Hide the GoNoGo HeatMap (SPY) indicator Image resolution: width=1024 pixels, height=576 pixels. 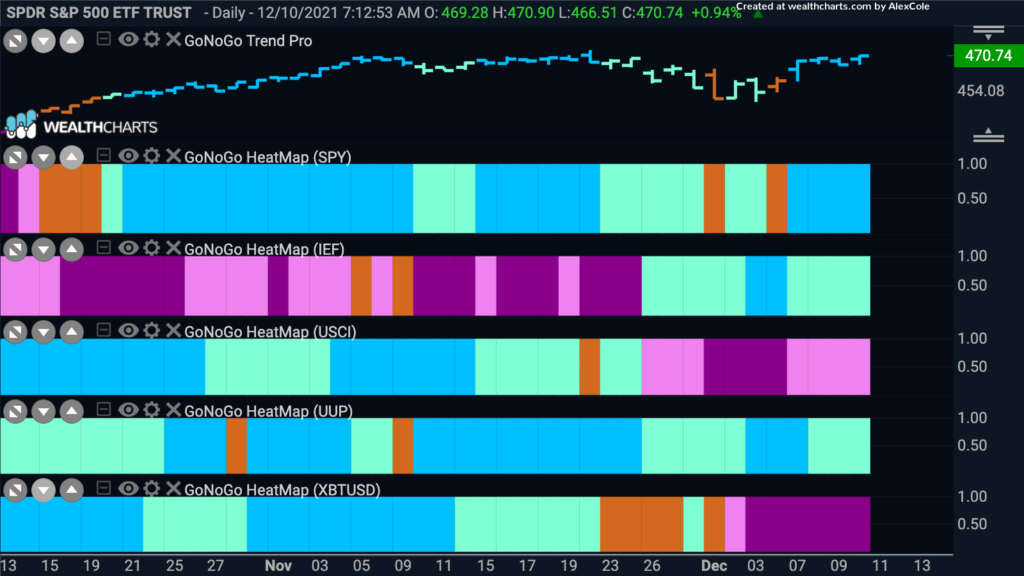tap(128, 155)
